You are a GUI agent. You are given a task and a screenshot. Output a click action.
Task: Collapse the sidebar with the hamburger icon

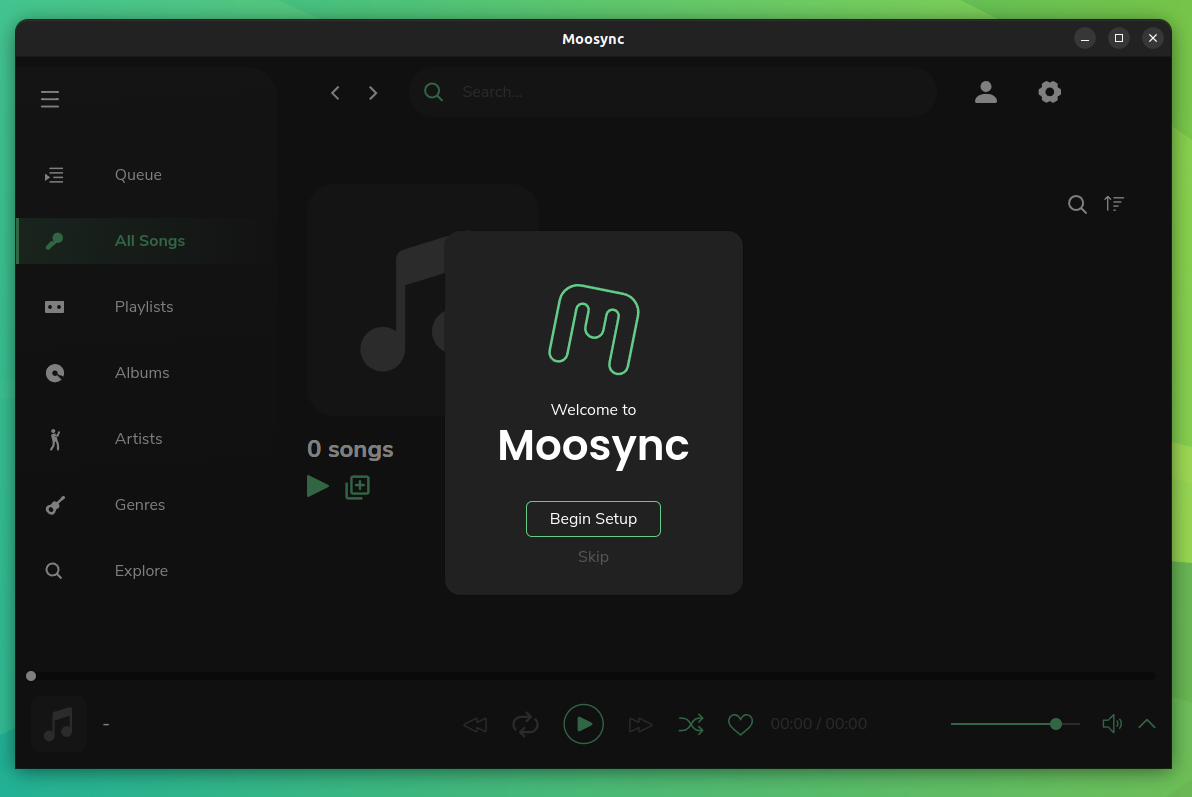[x=50, y=99]
